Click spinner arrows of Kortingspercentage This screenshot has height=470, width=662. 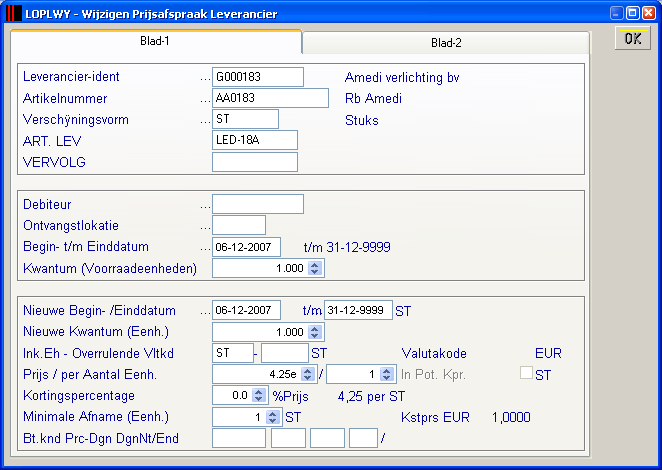[x=259, y=395]
